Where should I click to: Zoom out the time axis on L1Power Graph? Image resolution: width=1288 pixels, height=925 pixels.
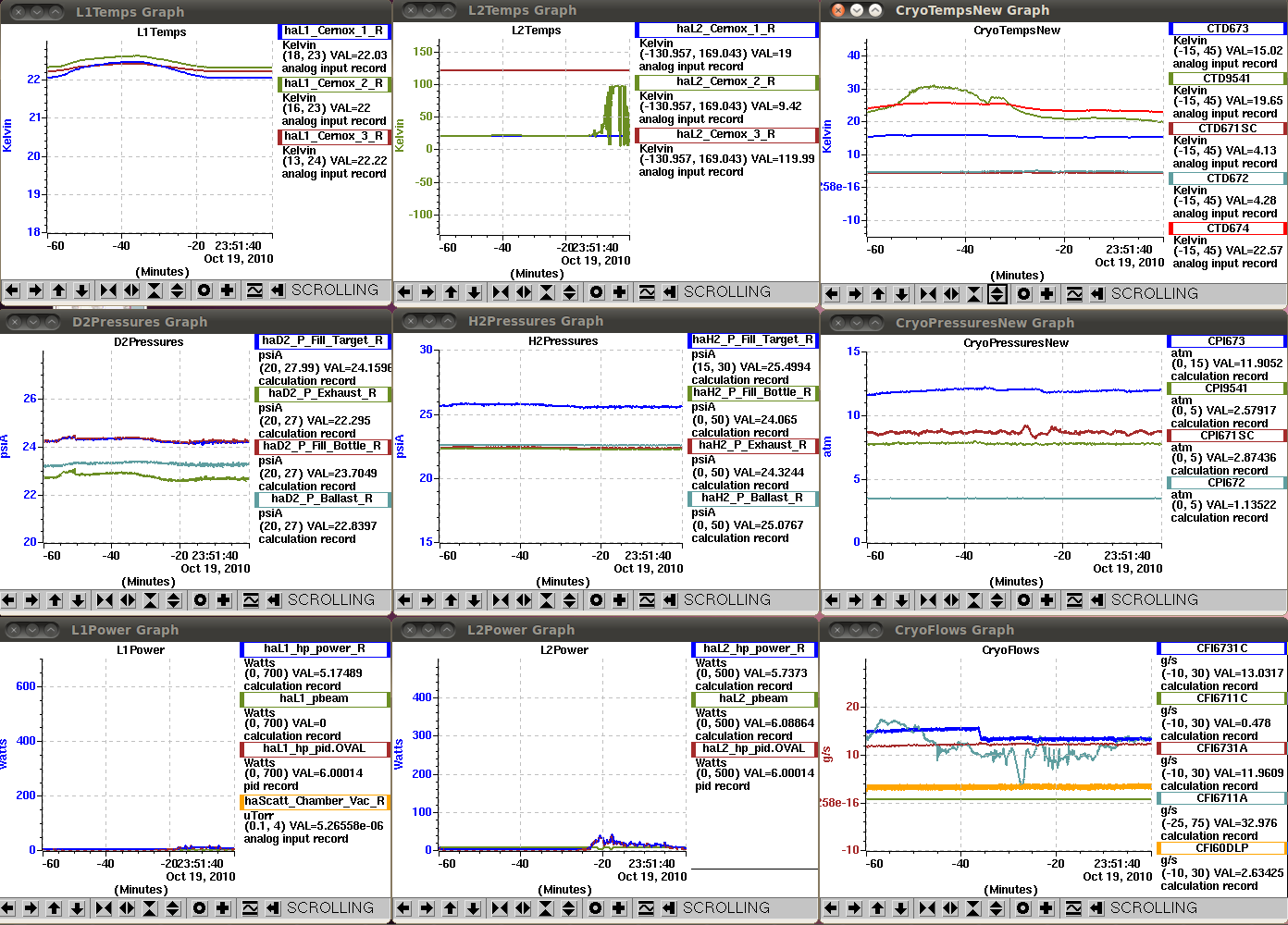126,908
